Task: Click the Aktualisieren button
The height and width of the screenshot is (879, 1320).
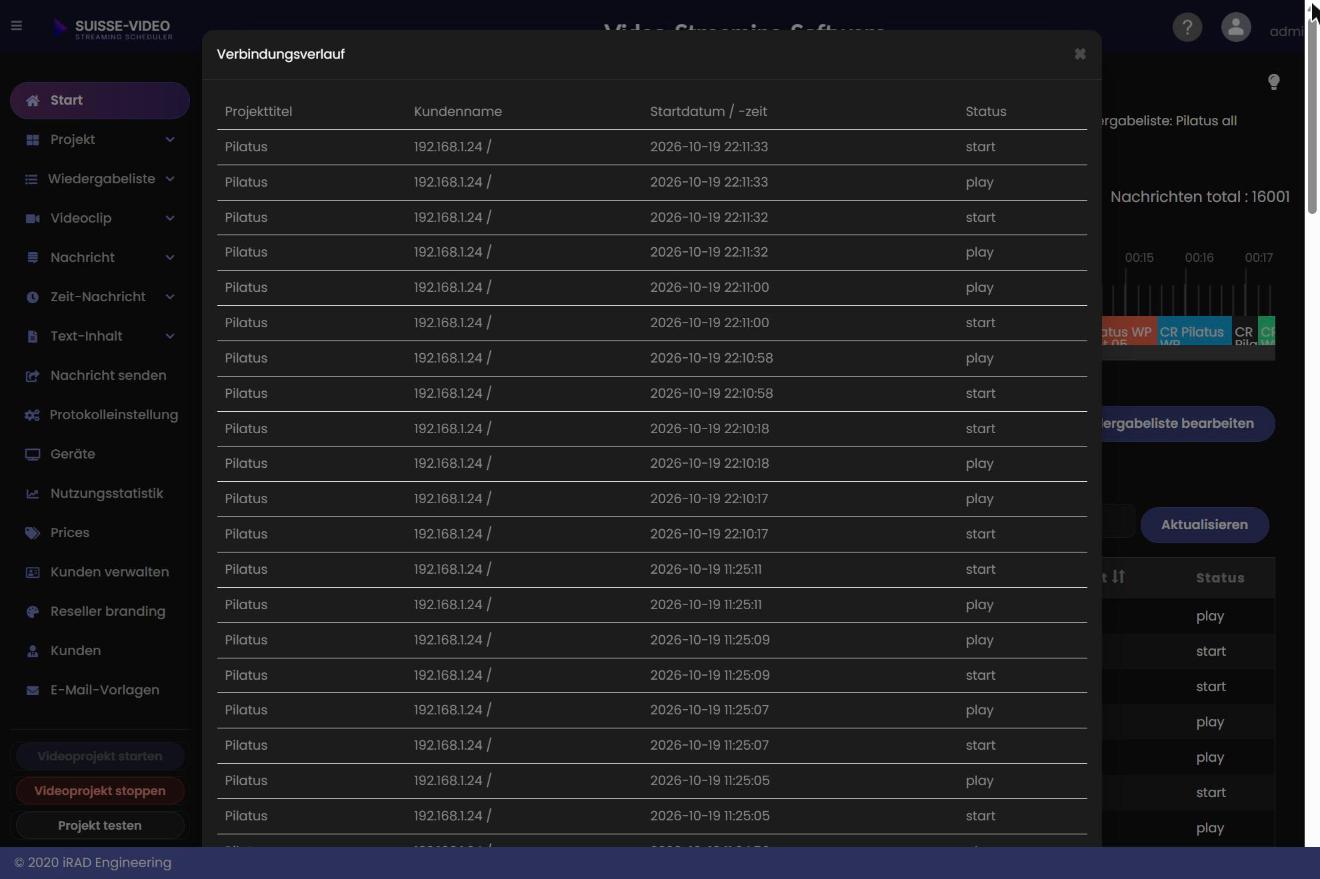Action: tap(1205, 525)
